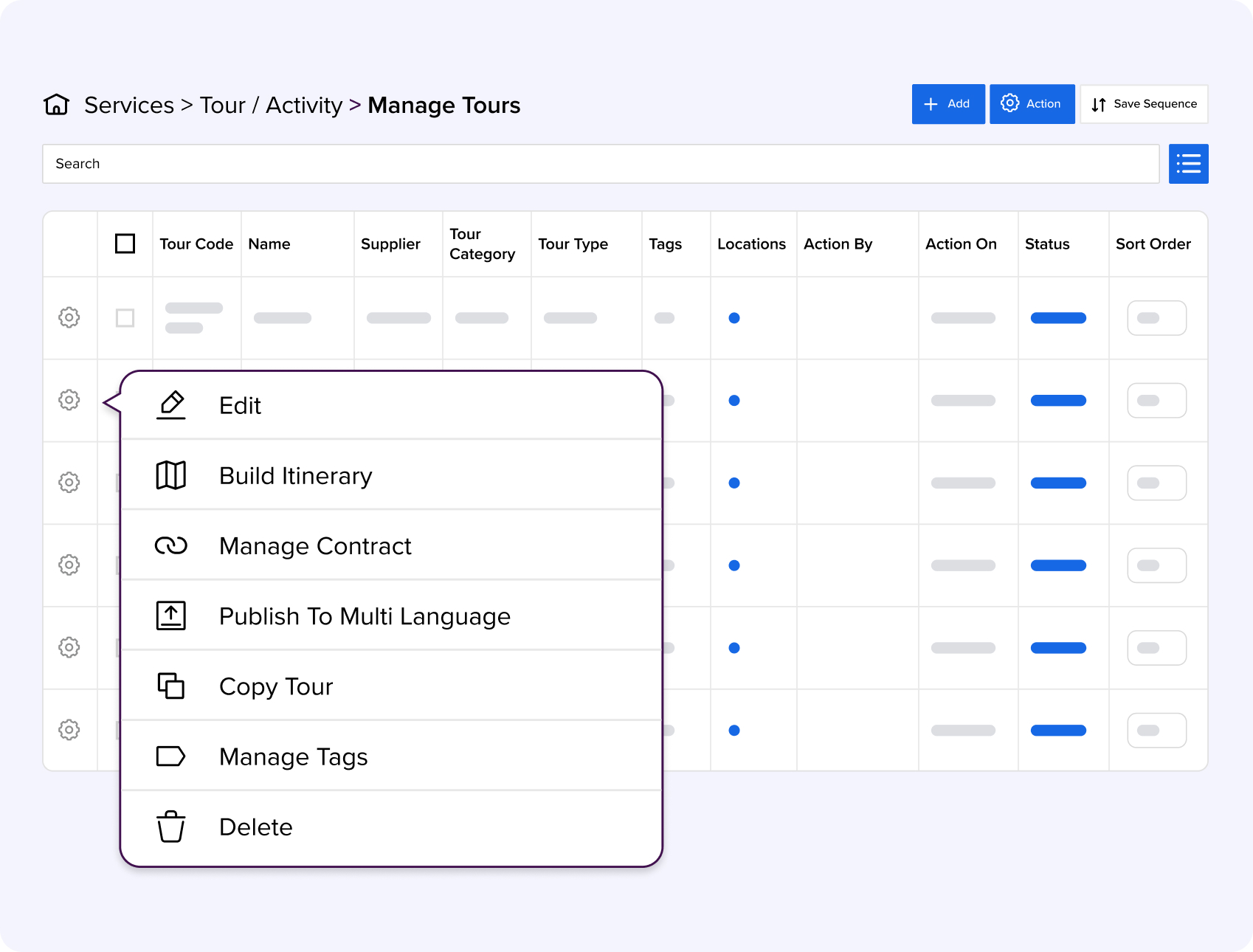The image size is (1253, 952).
Task: Click fourth row sort order input box
Action: 1157,565
